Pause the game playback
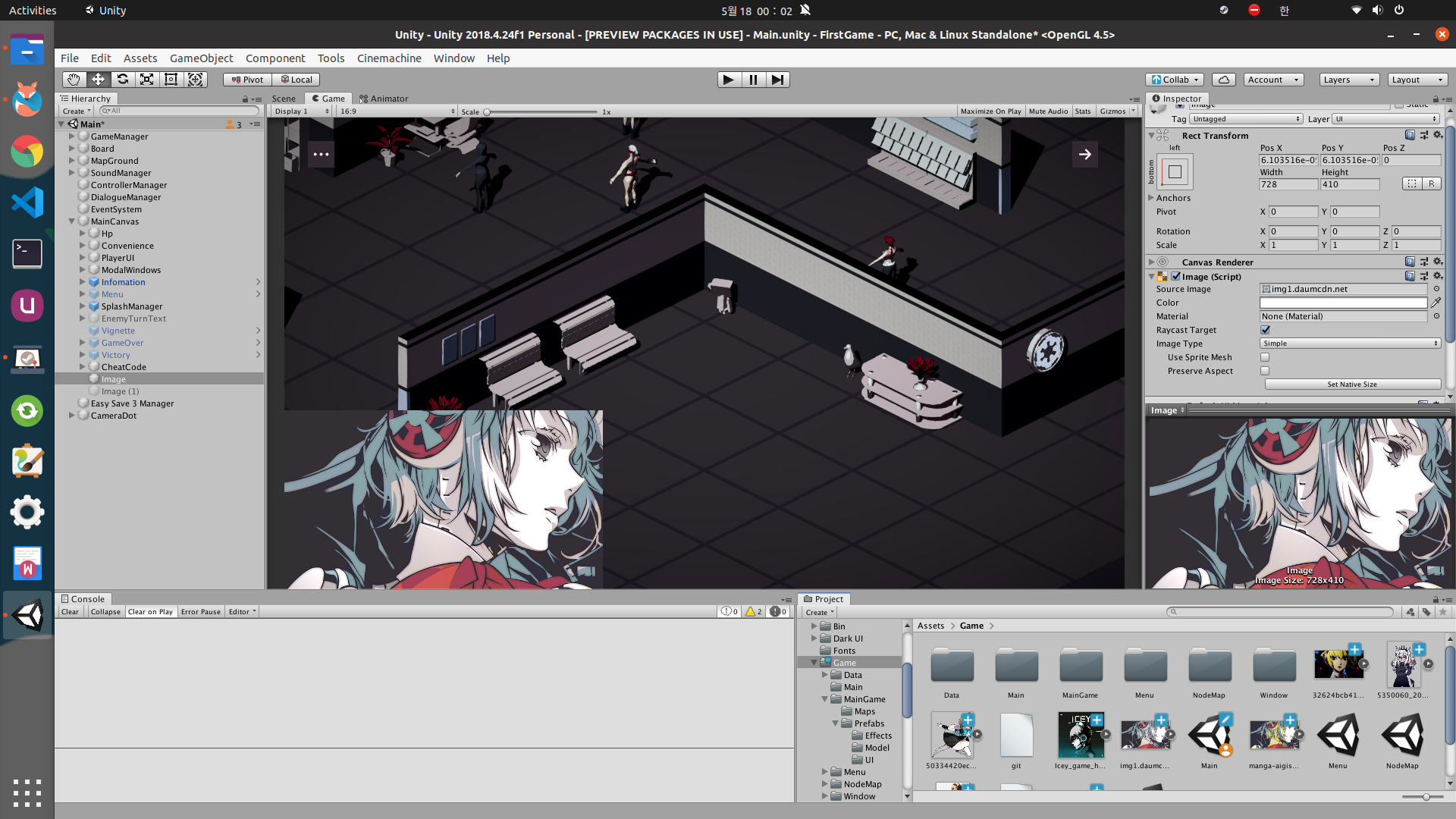 coord(753,80)
